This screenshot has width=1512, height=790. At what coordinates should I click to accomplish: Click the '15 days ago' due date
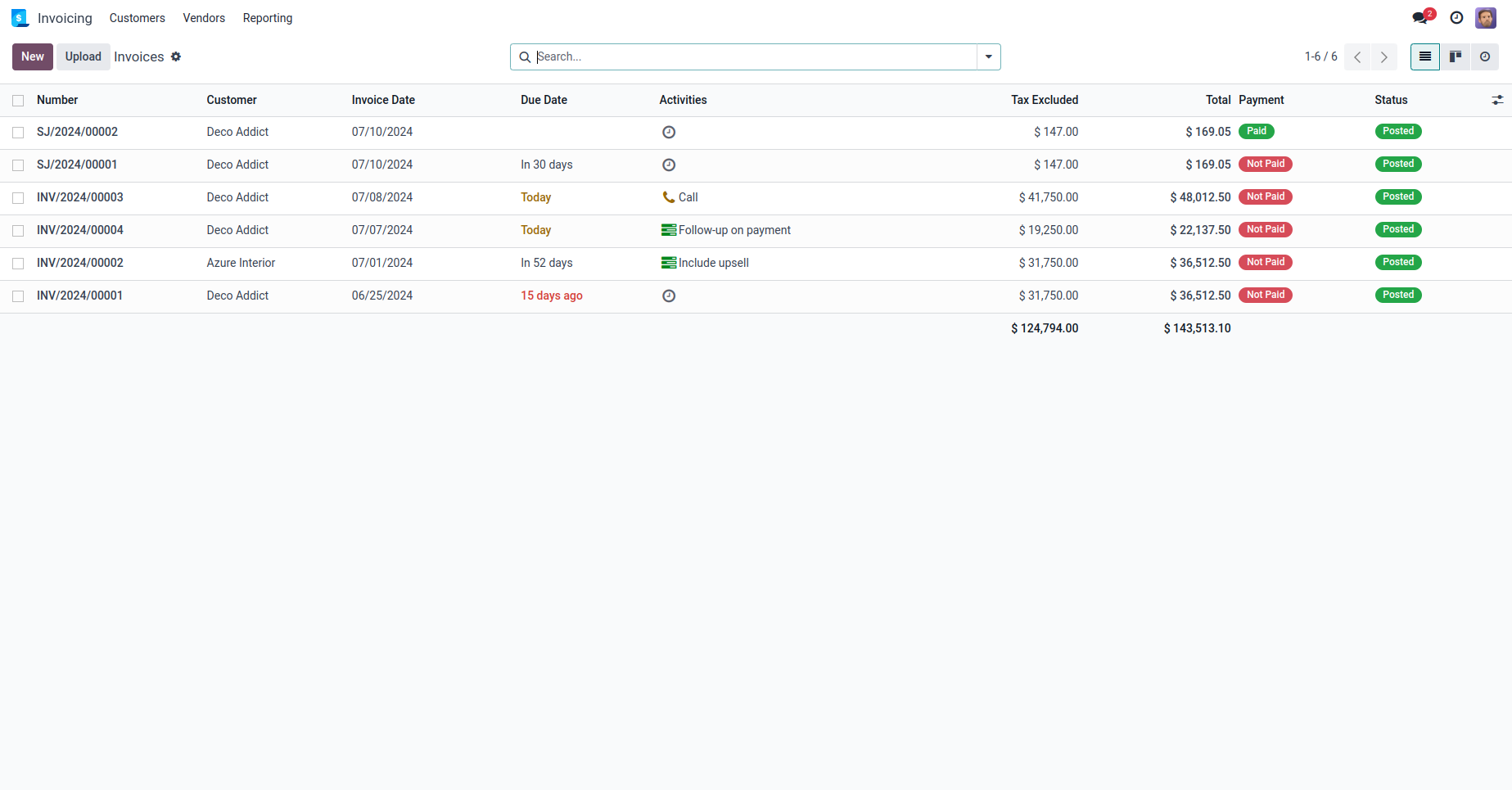click(552, 296)
